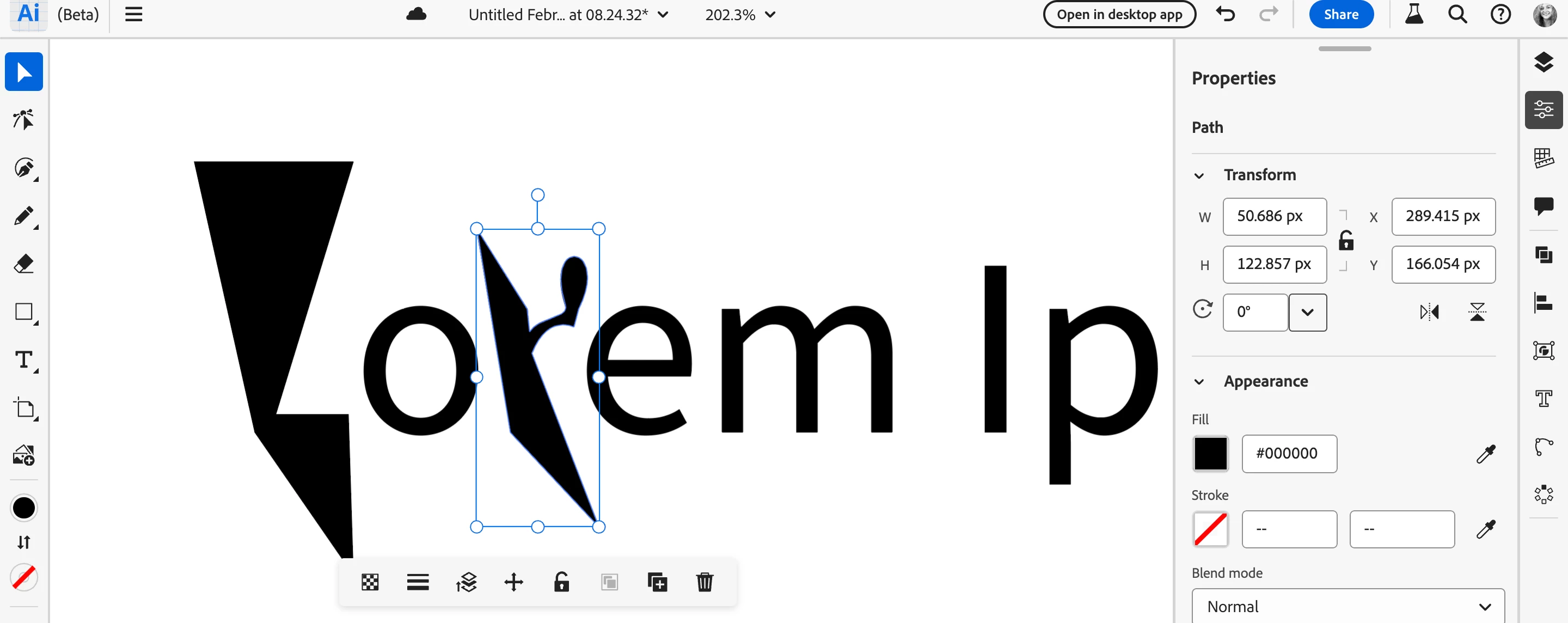
Task: Flip selection horizontally
Action: pos(1429,313)
